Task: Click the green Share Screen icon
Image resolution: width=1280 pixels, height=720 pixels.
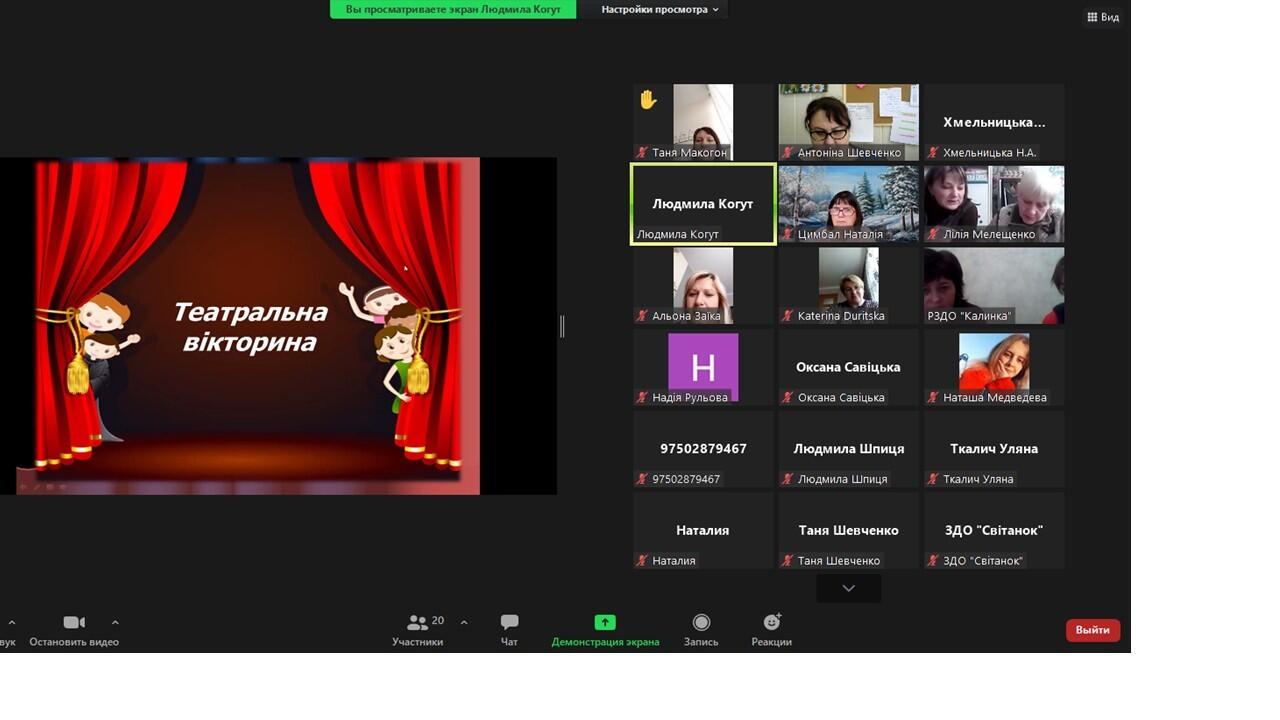Action: pos(605,622)
